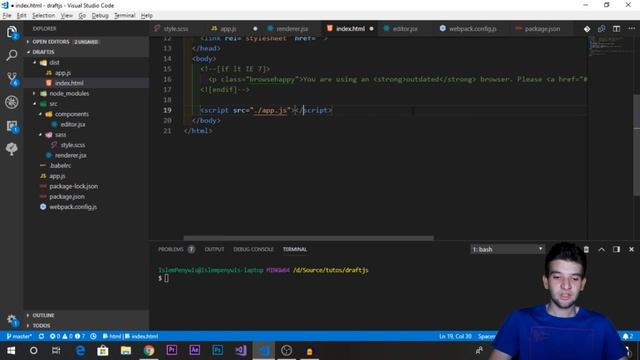Click the open preview icon in editor toolbar
The width and height of the screenshot is (640, 360).
coord(601,29)
